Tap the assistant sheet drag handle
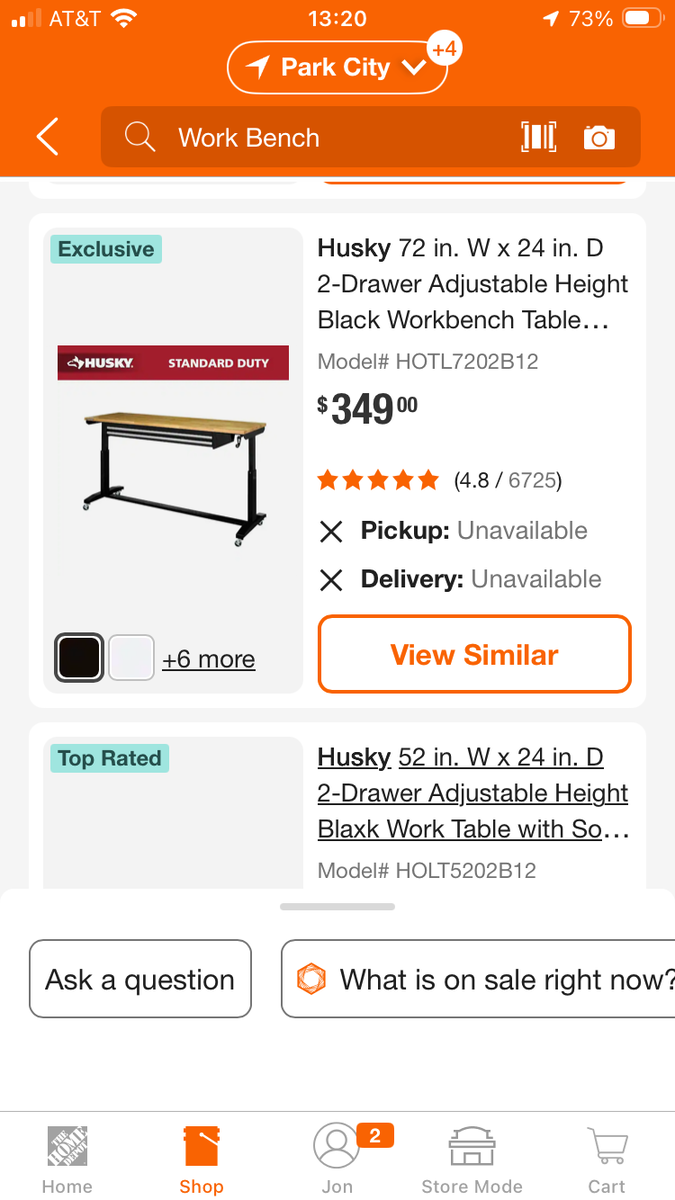Screen dimensions: 675x1200 338,907
